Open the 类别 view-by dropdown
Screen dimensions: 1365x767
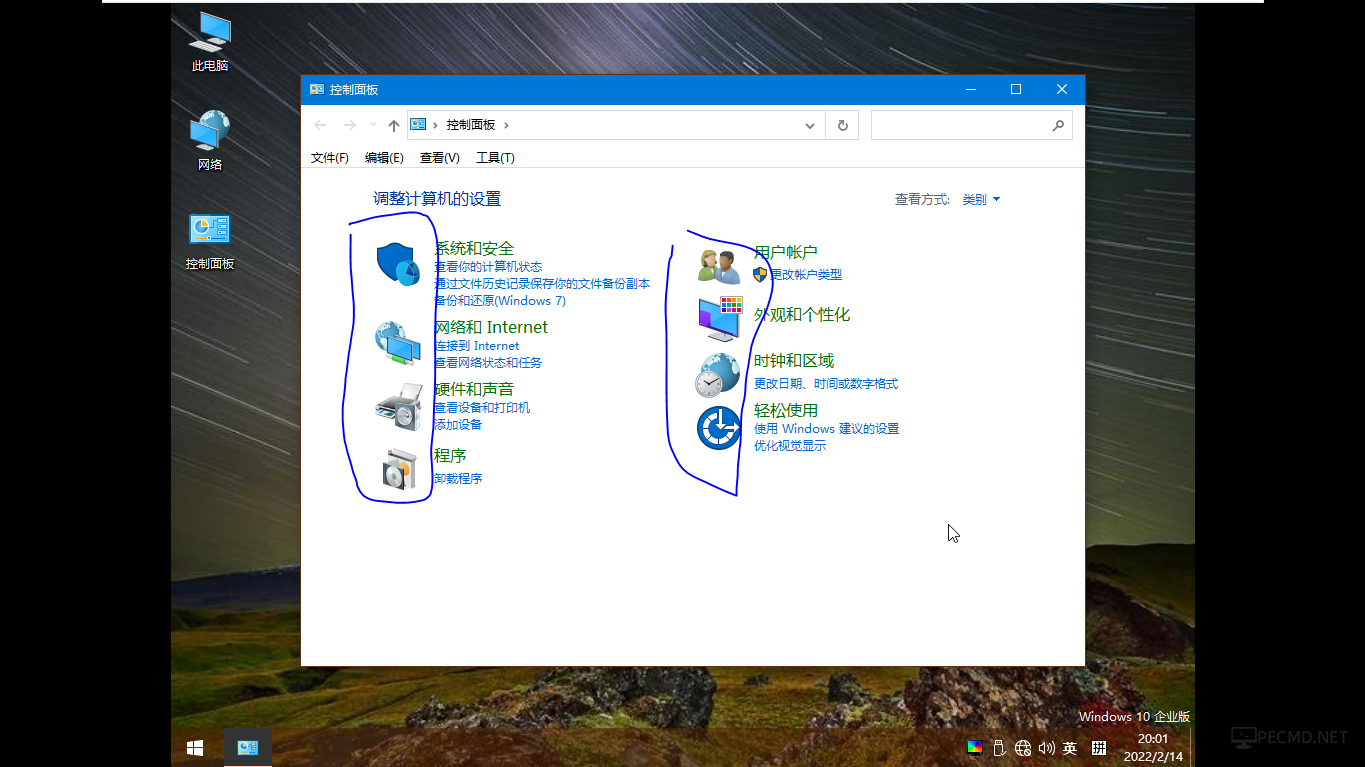pyautogui.click(x=981, y=200)
